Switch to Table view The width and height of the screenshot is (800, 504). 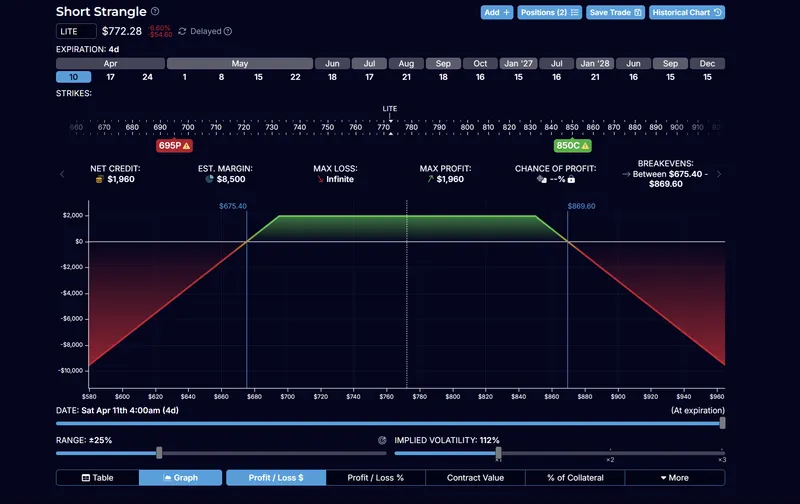click(x=97, y=478)
